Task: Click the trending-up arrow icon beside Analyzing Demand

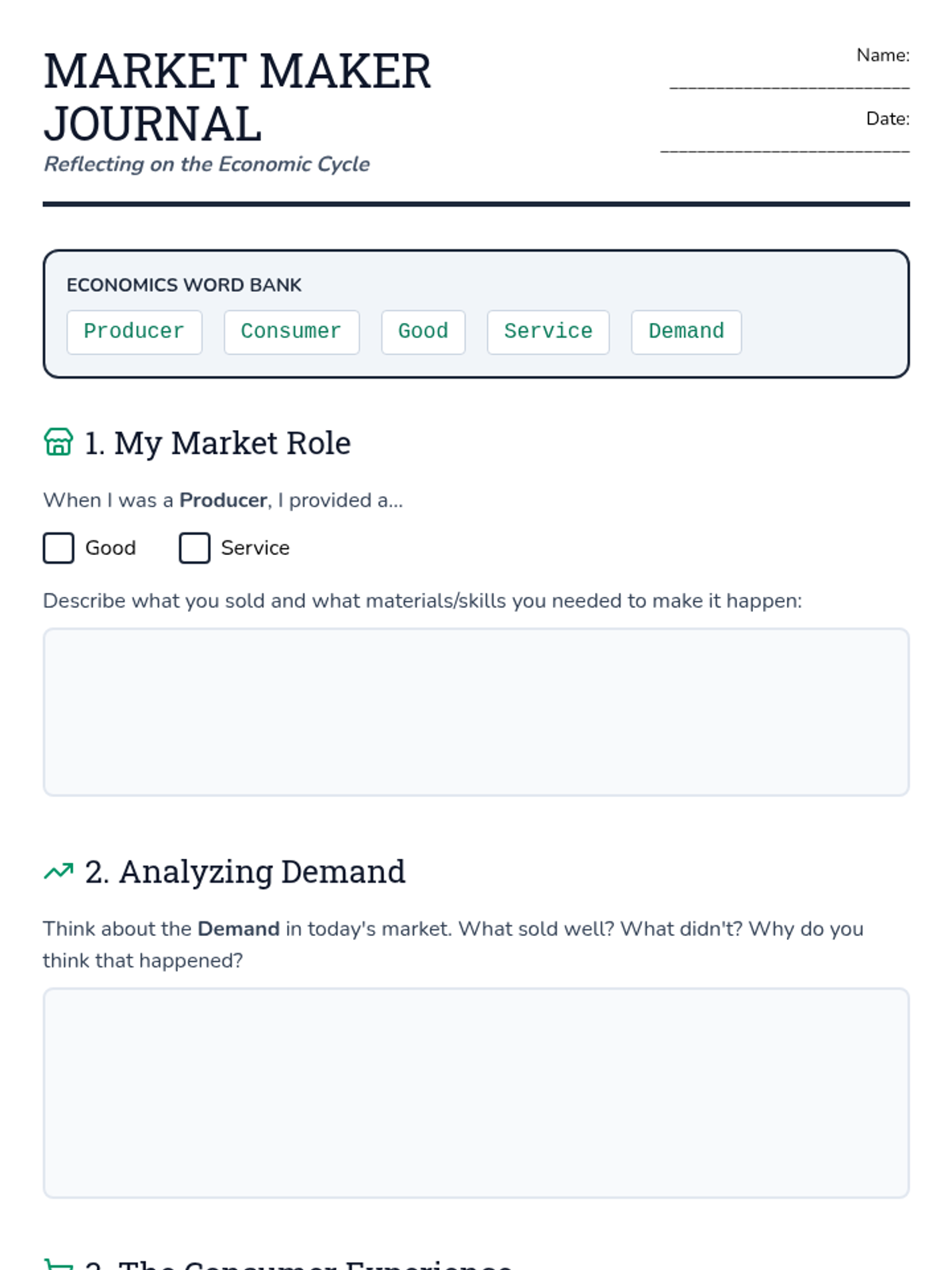Action: pos(58,872)
